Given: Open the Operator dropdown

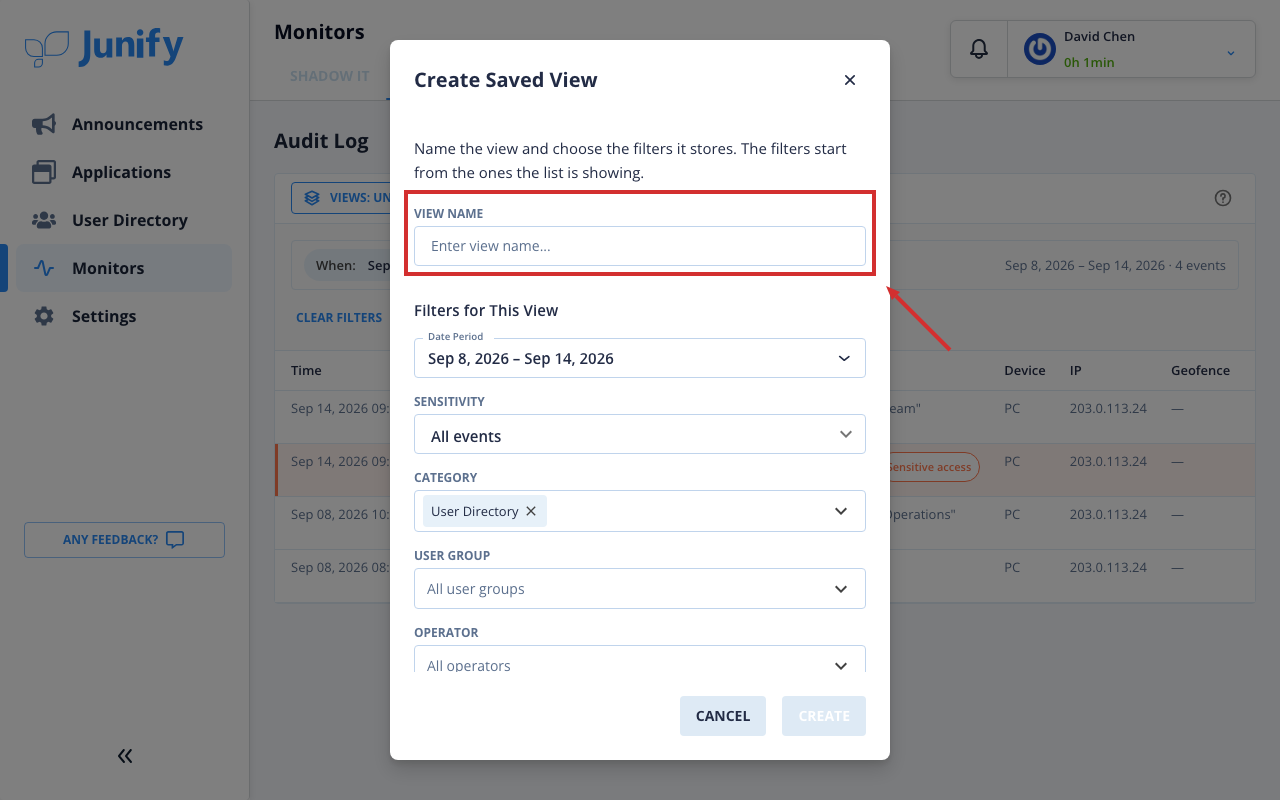Looking at the screenshot, I should click(x=640, y=659).
